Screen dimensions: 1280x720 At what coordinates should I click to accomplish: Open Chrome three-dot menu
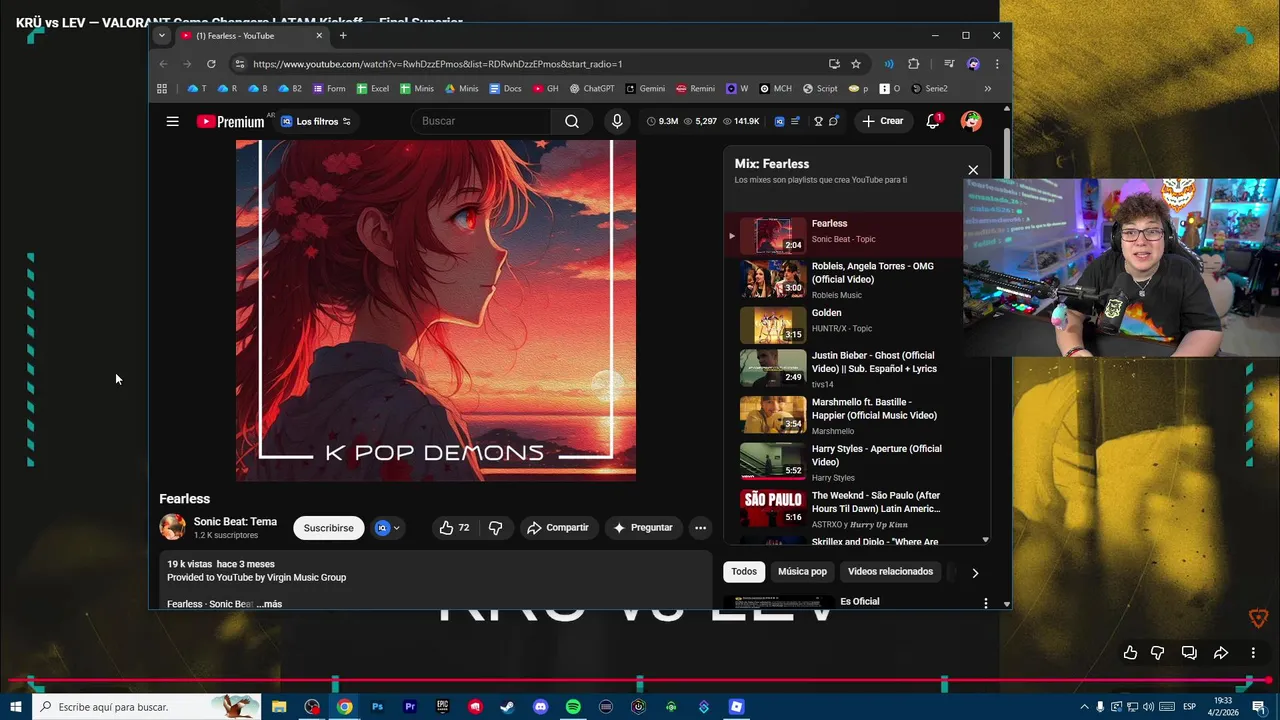point(996,64)
